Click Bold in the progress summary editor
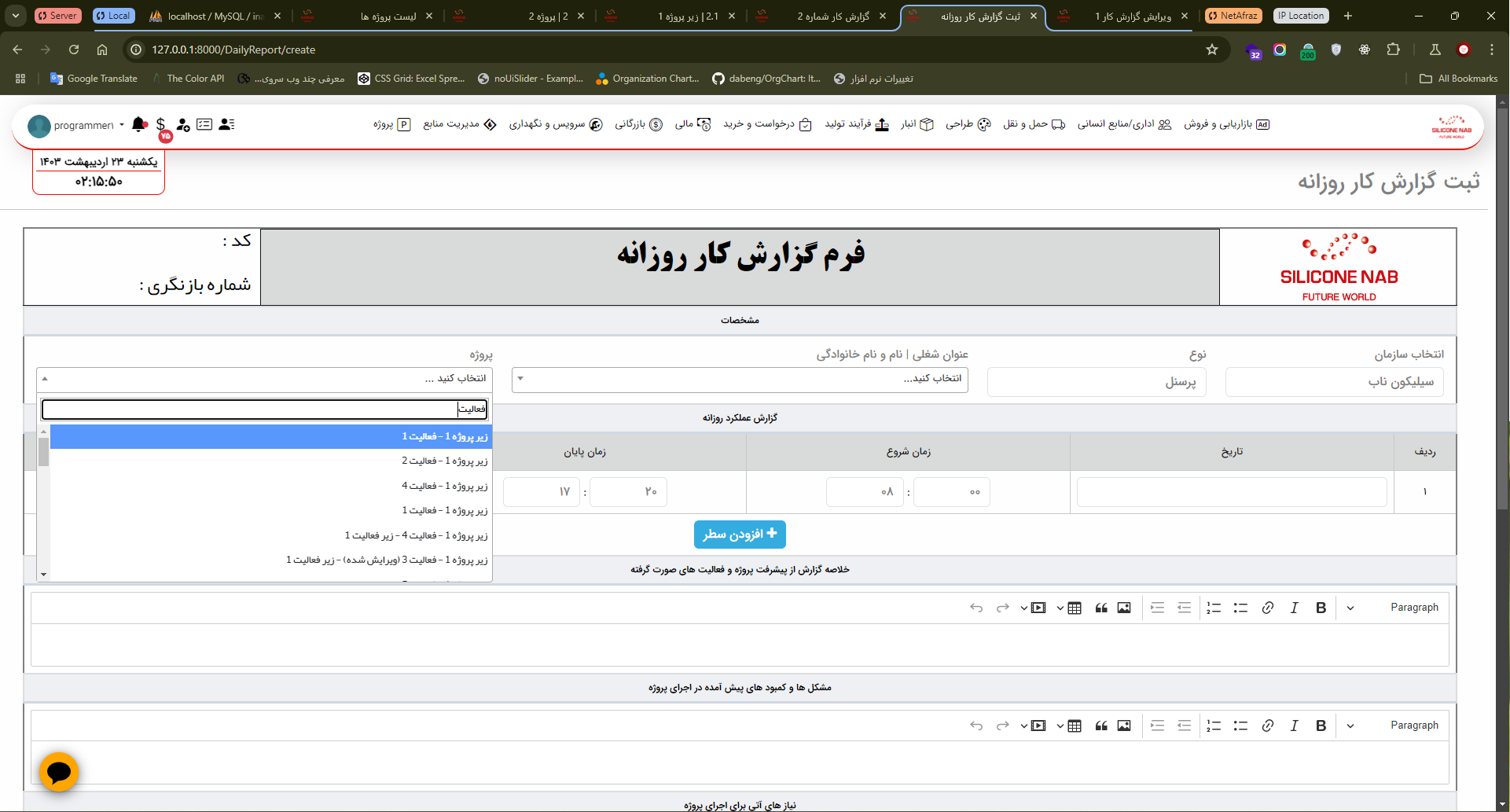 (1321, 608)
